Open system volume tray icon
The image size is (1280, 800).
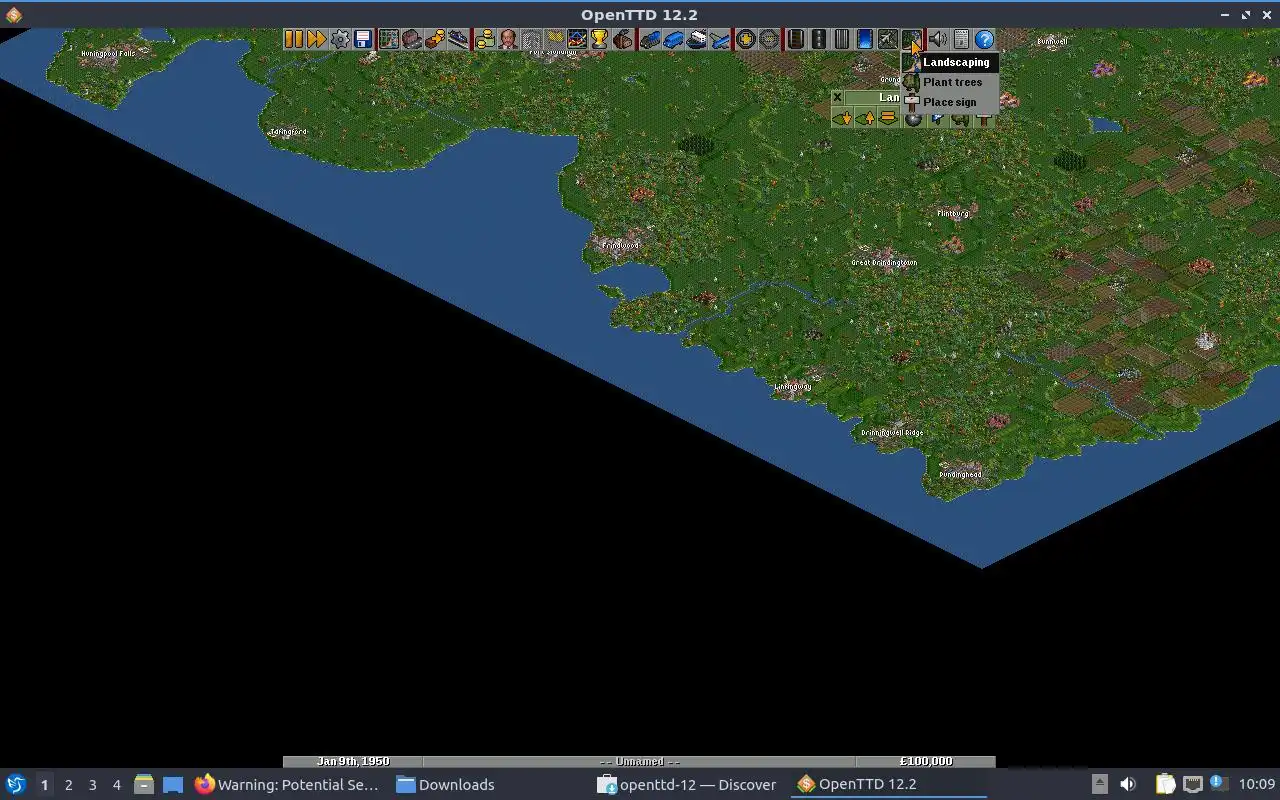point(1127,785)
